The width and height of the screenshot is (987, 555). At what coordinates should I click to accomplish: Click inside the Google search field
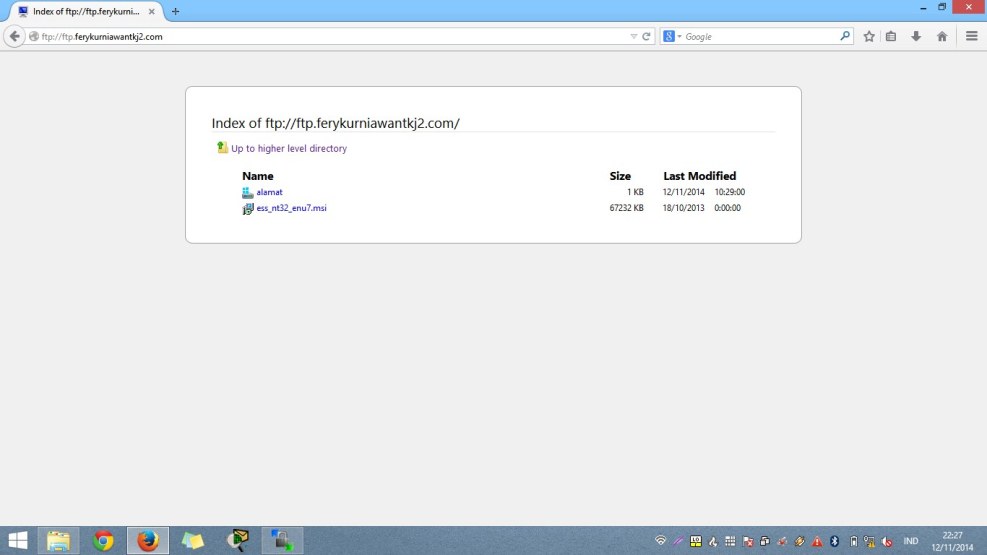[x=760, y=36]
